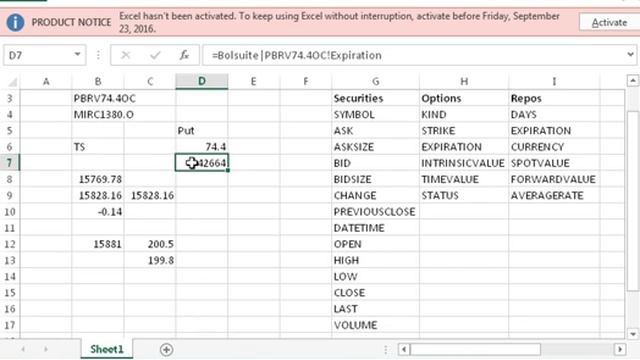Select the PREVIOUSCLOSE cell
Viewport: 640px width, 360px height.
[376, 212]
